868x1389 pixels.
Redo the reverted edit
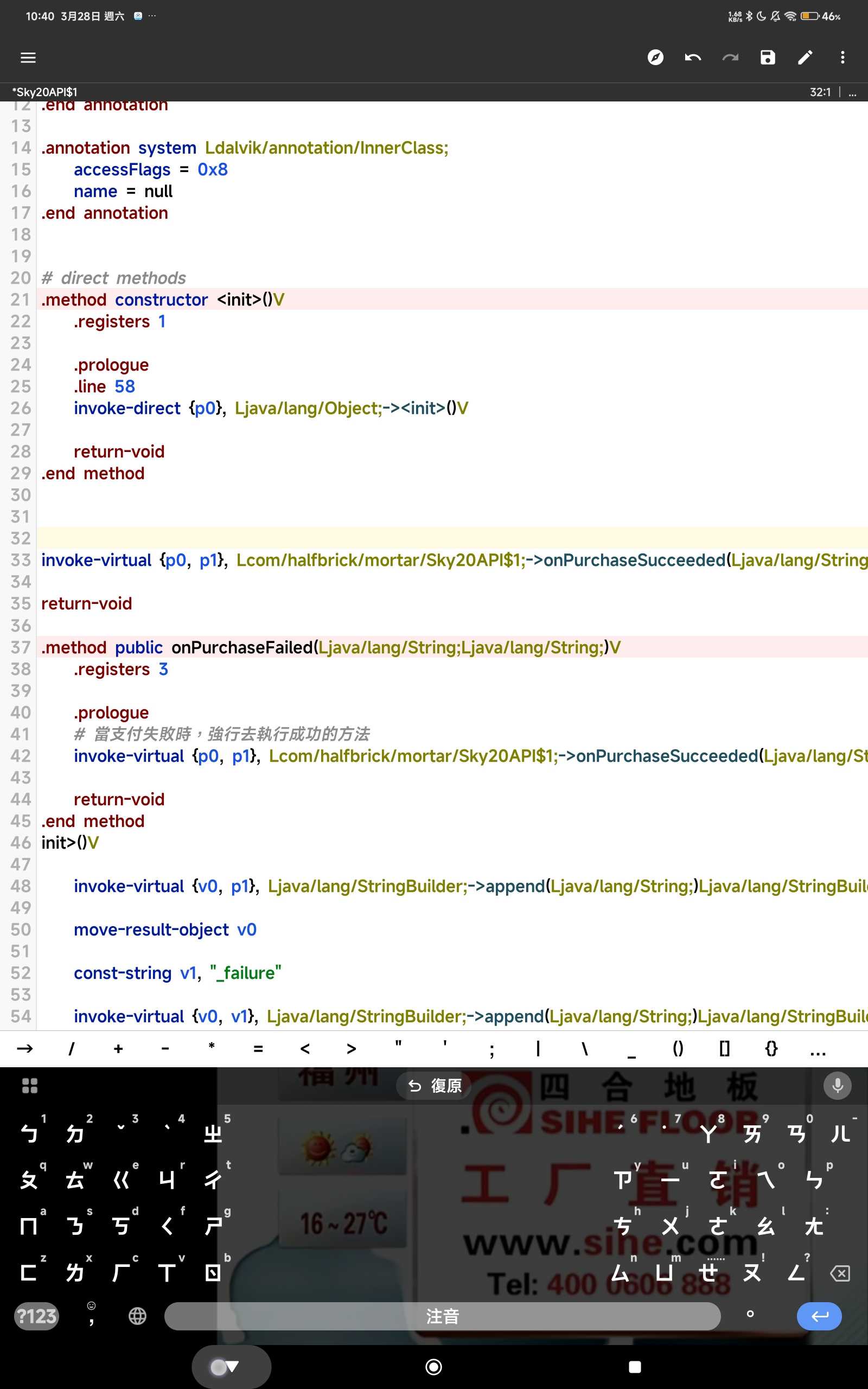click(x=730, y=58)
